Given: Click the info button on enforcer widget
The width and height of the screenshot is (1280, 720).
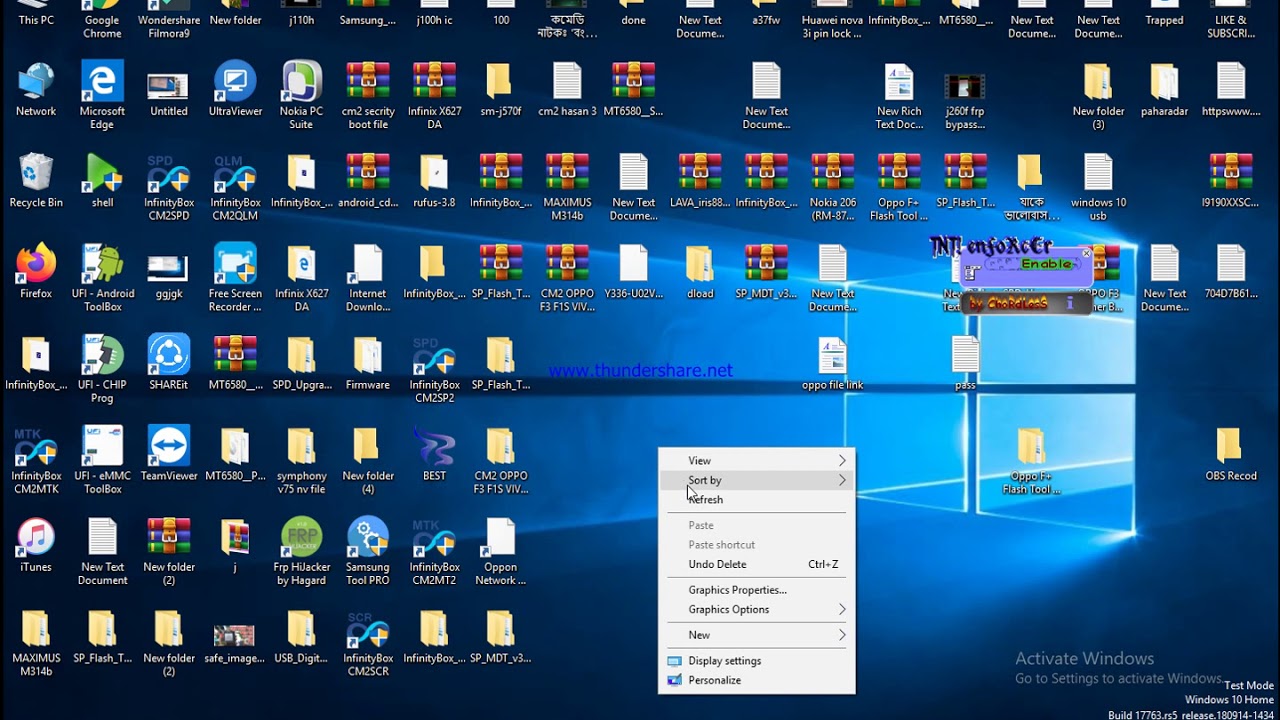Looking at the screenshot, I should click(1069, 302).
